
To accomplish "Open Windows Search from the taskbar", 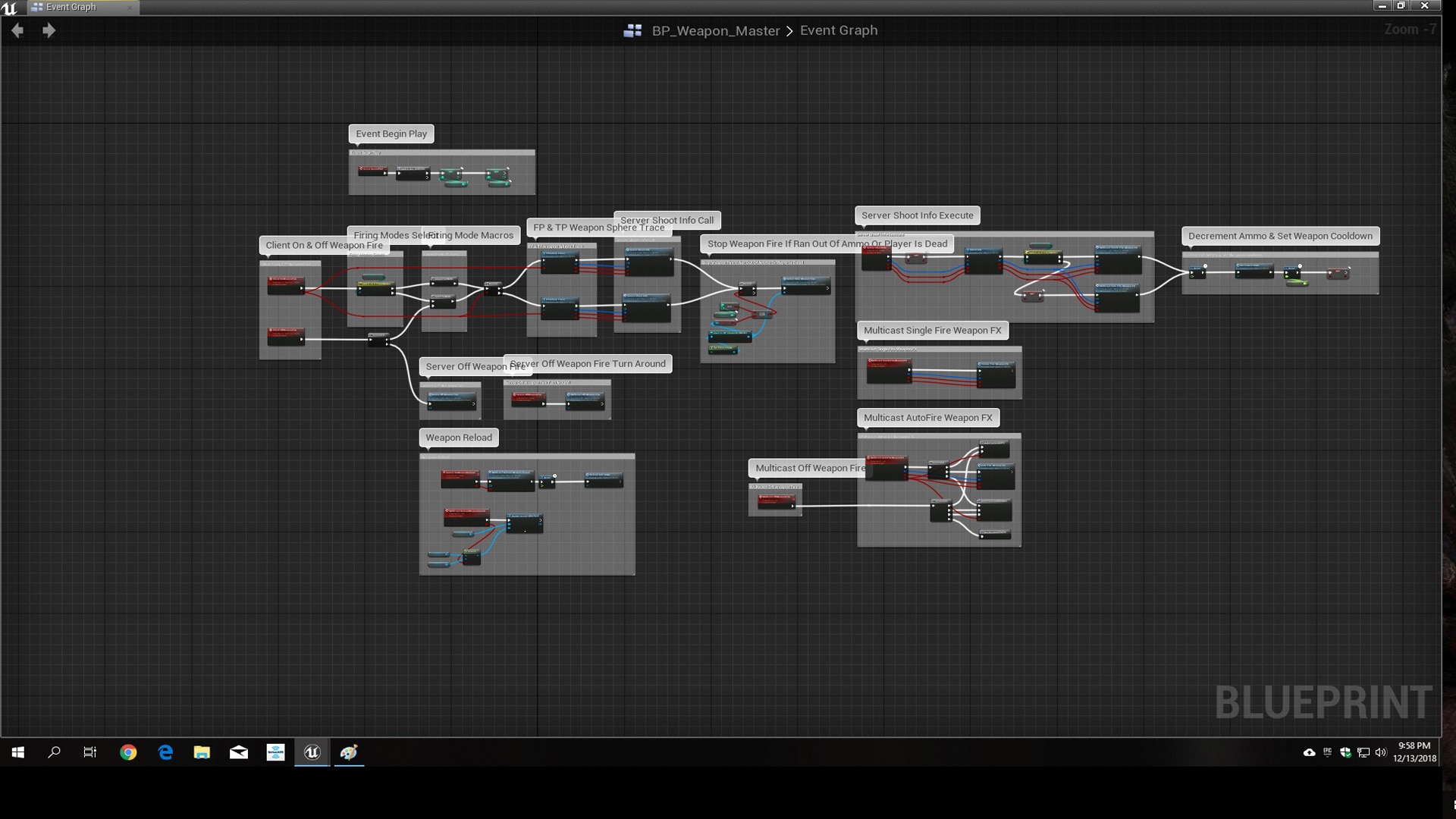I will coord(54,752).
